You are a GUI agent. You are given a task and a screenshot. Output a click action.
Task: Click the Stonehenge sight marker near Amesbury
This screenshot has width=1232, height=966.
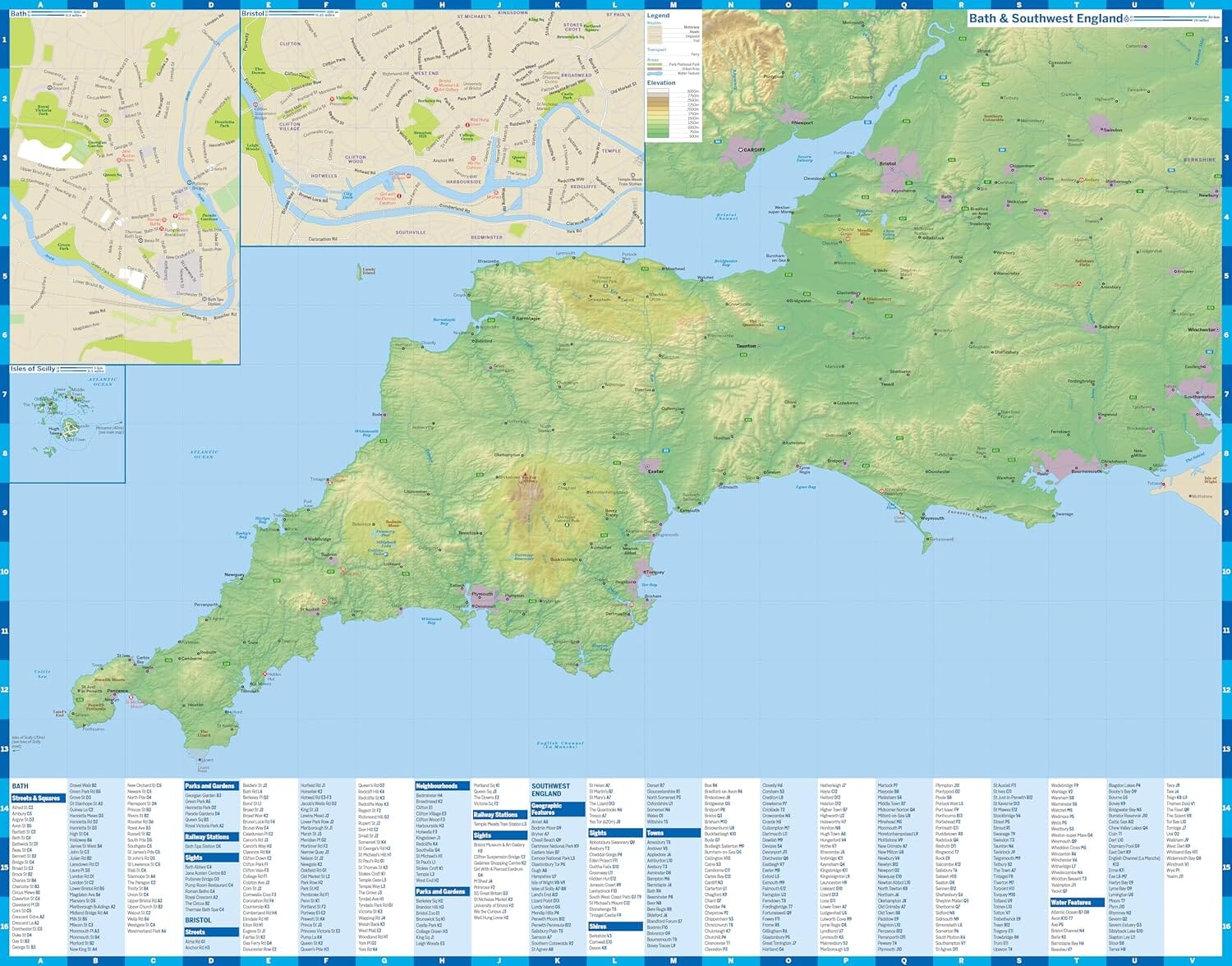[1078, 284]
